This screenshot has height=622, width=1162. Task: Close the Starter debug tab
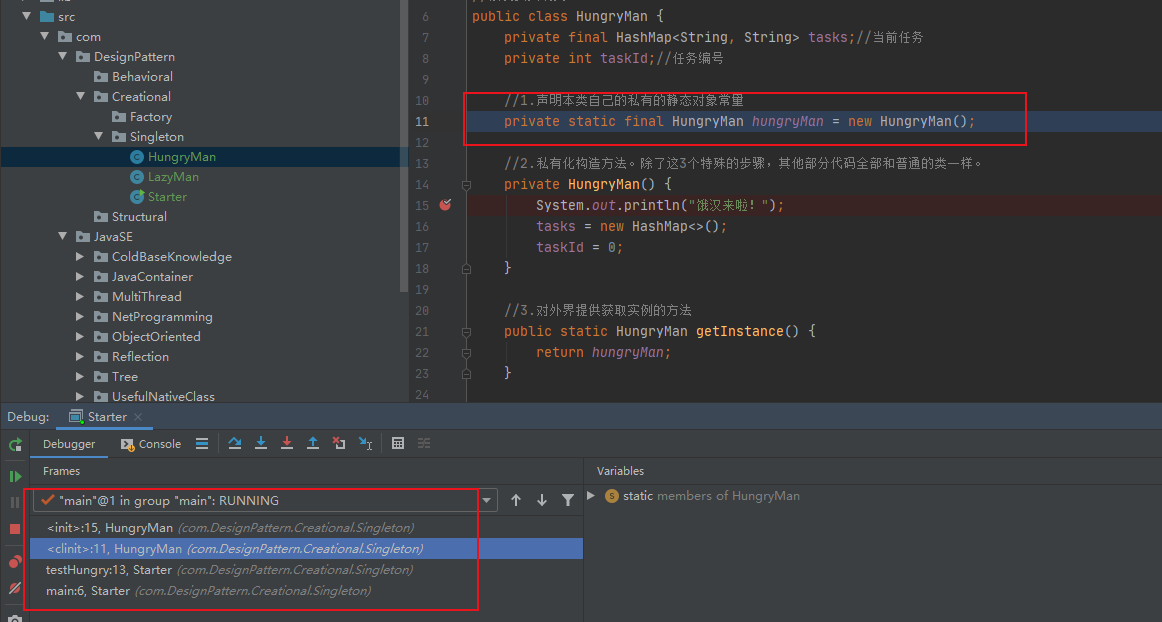tap(139, 417)
